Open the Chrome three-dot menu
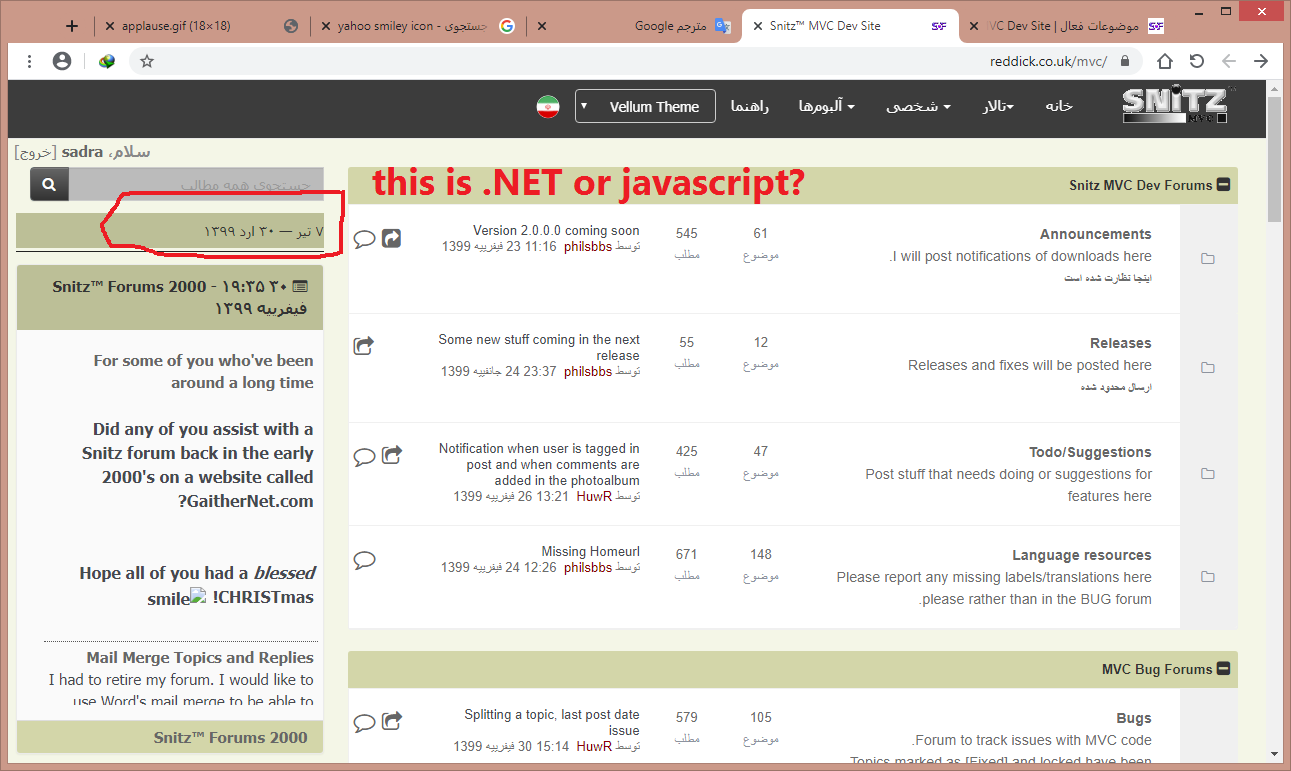Image resolution: width=1291 pixels, height=771 pixels. point(30,61)
